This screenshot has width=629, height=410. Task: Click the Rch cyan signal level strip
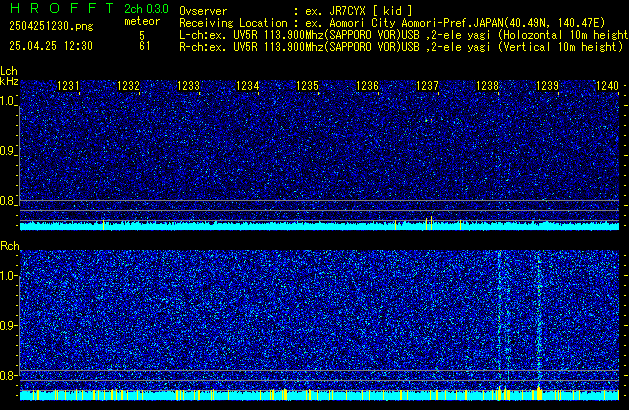tap(319, 395)
